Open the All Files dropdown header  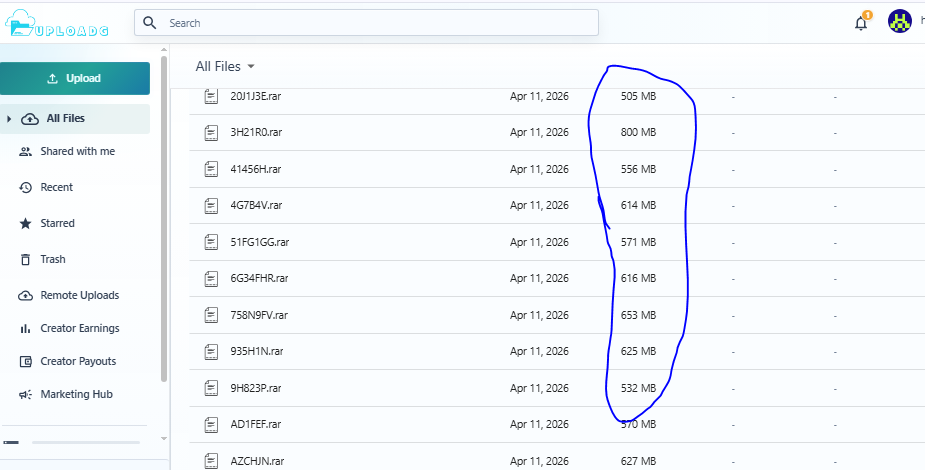click(x=225, y=66)
